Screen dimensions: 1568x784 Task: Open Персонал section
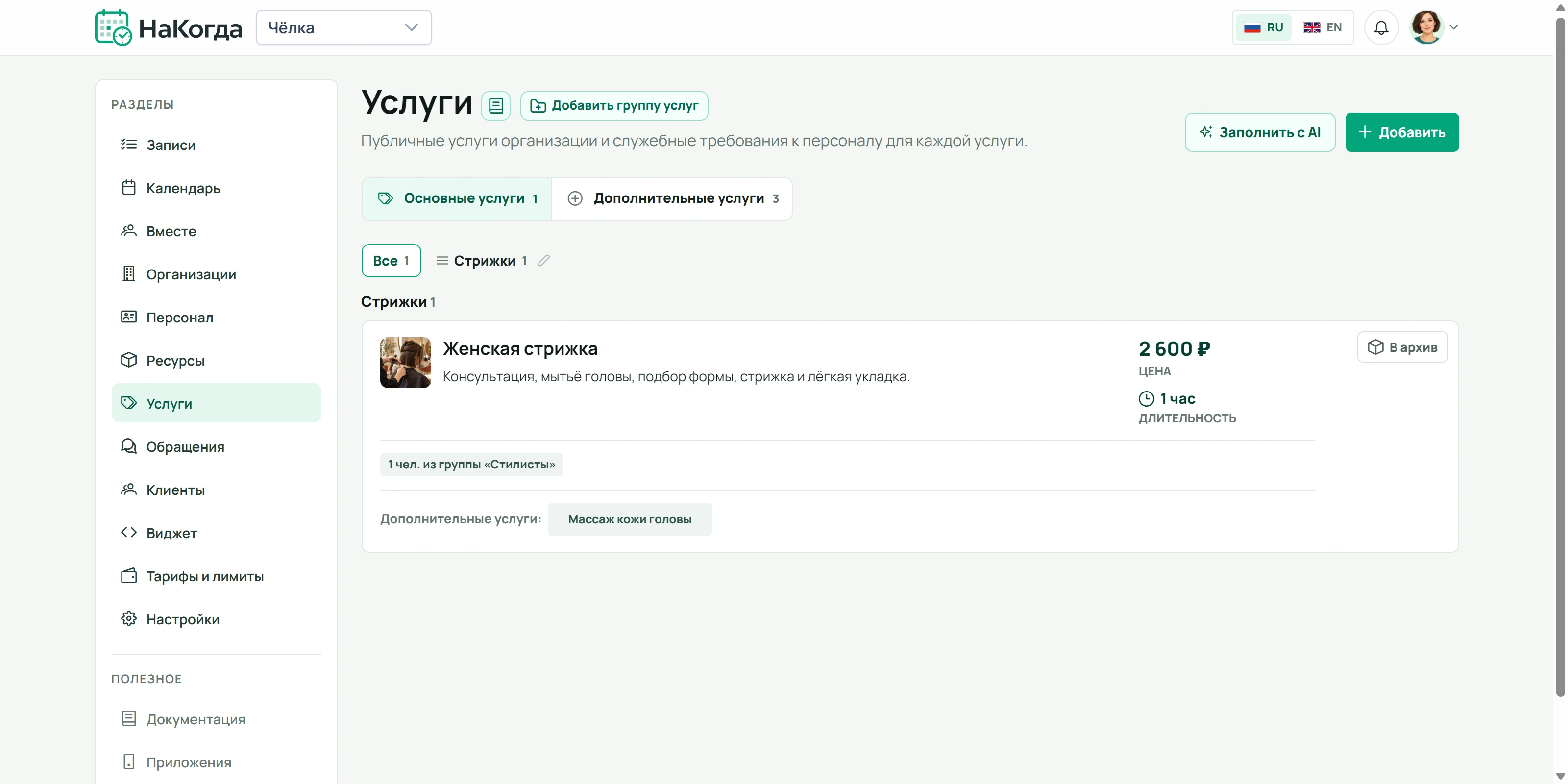(x=216, y=317)
